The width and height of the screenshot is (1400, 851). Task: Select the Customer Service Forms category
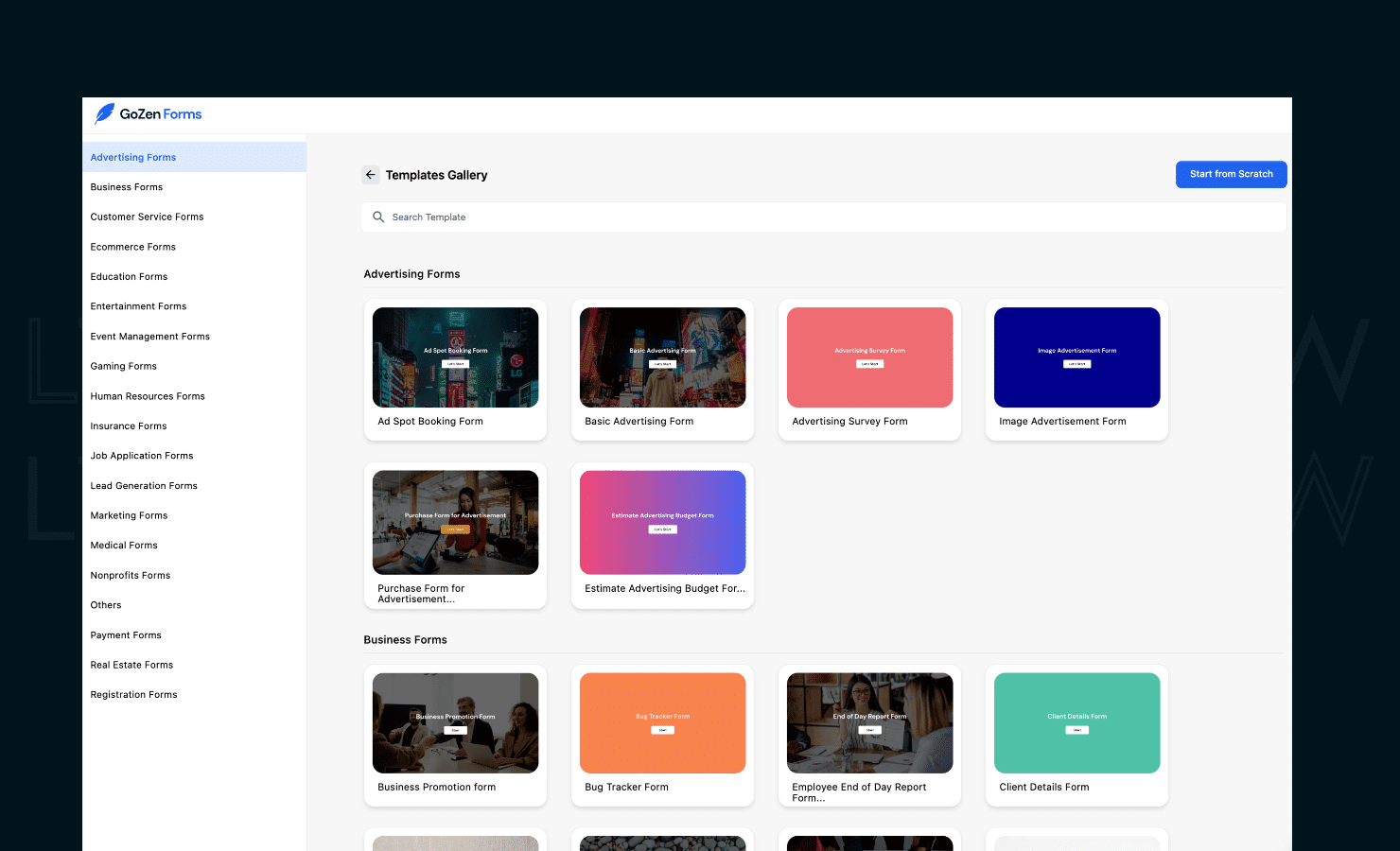coord(147,217)
